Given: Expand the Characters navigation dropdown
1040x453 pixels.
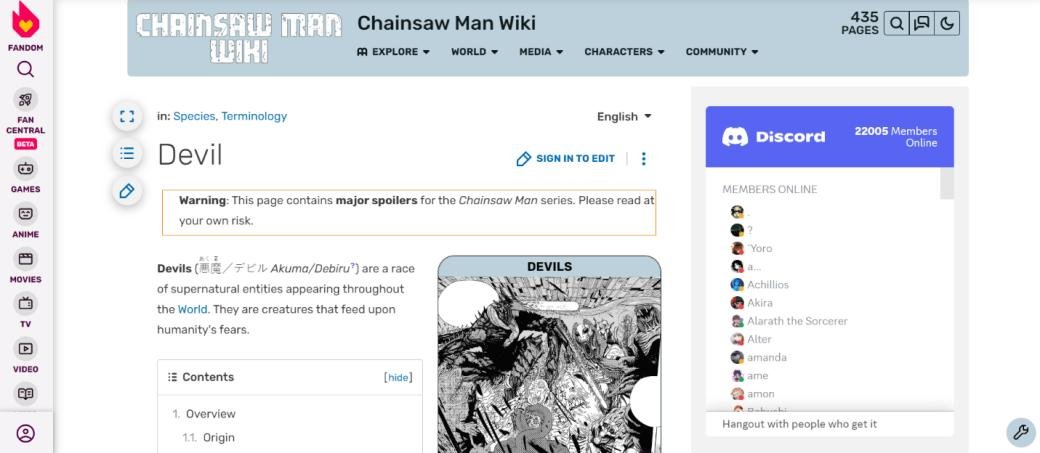Looking at the screenshot, I should point(624,52).
